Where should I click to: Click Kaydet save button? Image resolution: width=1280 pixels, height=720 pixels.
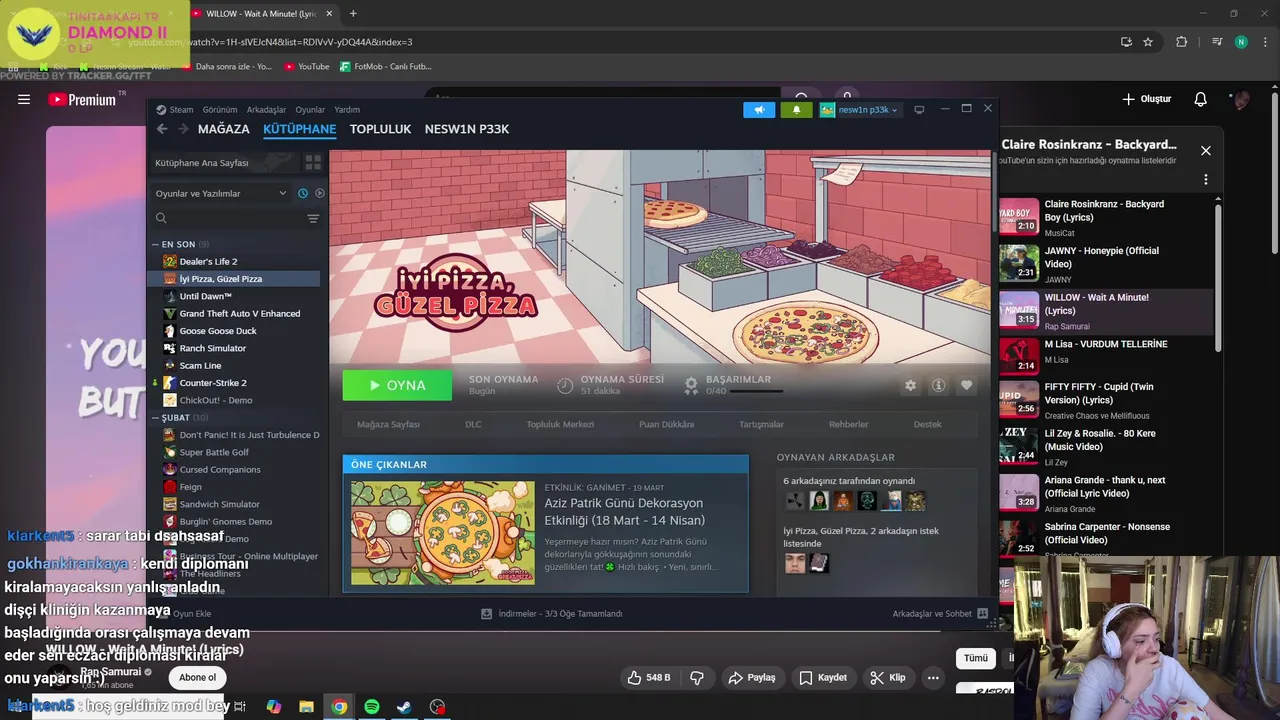coord(822,677)
